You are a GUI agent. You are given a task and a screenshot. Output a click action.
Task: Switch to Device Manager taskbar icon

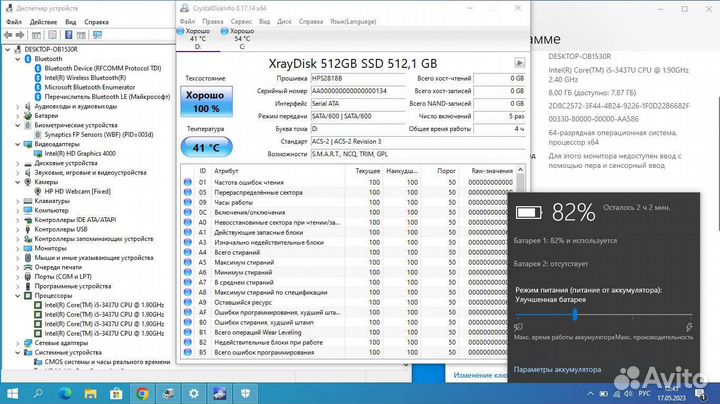168,393
